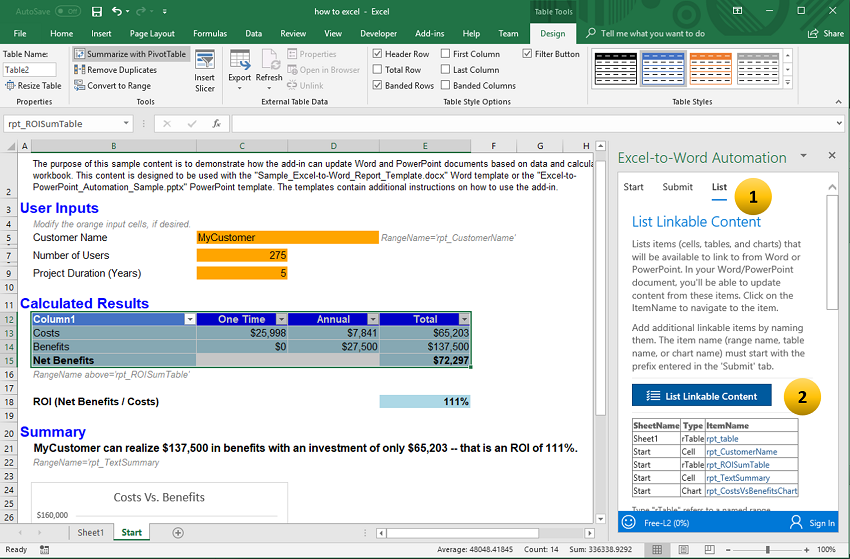This screenshot has height=559, width=850.
Task: Insert a Slicer
Action: click(x=205, y=71)
